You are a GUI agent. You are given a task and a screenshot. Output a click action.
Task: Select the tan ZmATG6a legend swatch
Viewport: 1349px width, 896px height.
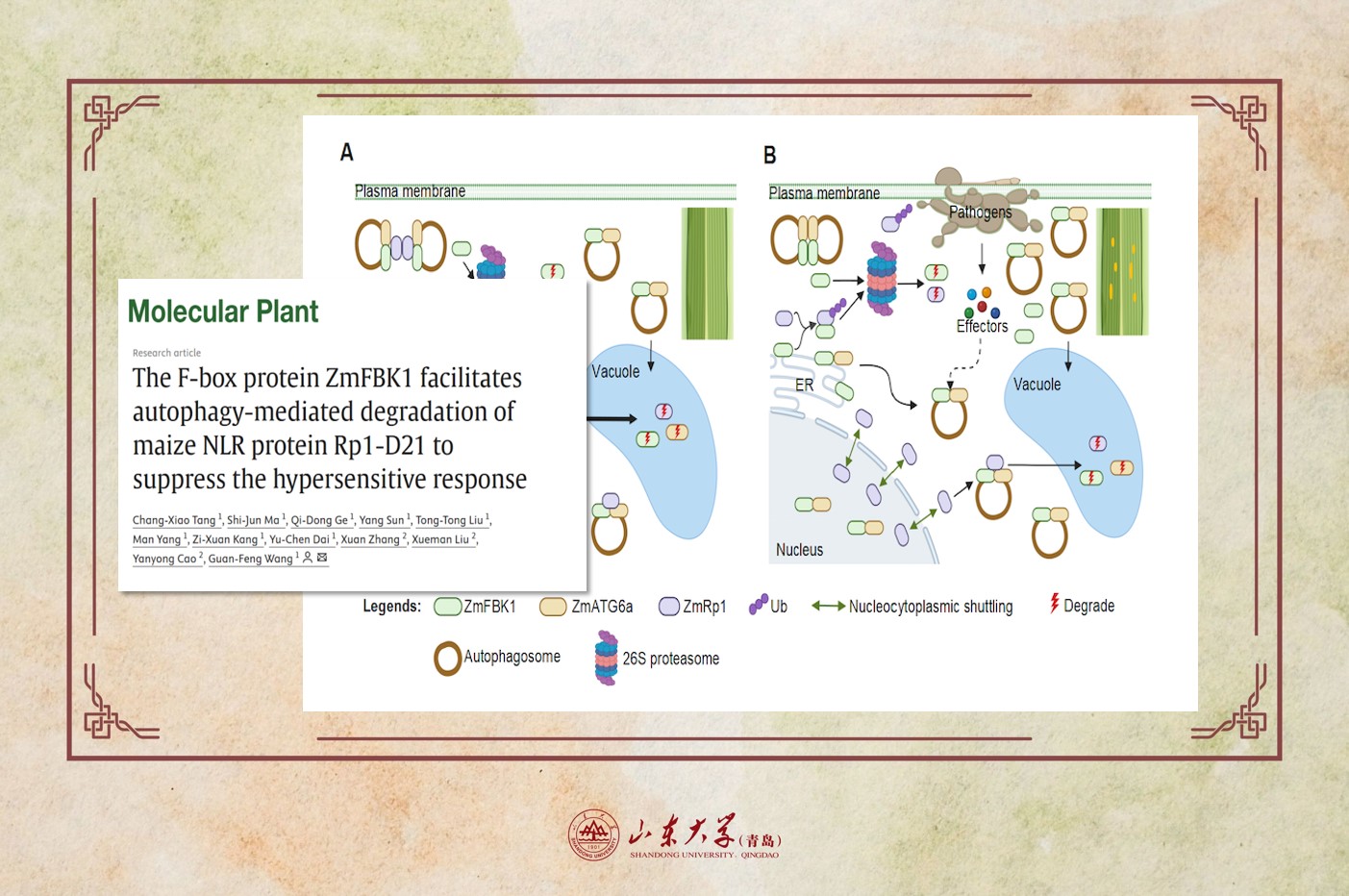click(553, 607)
